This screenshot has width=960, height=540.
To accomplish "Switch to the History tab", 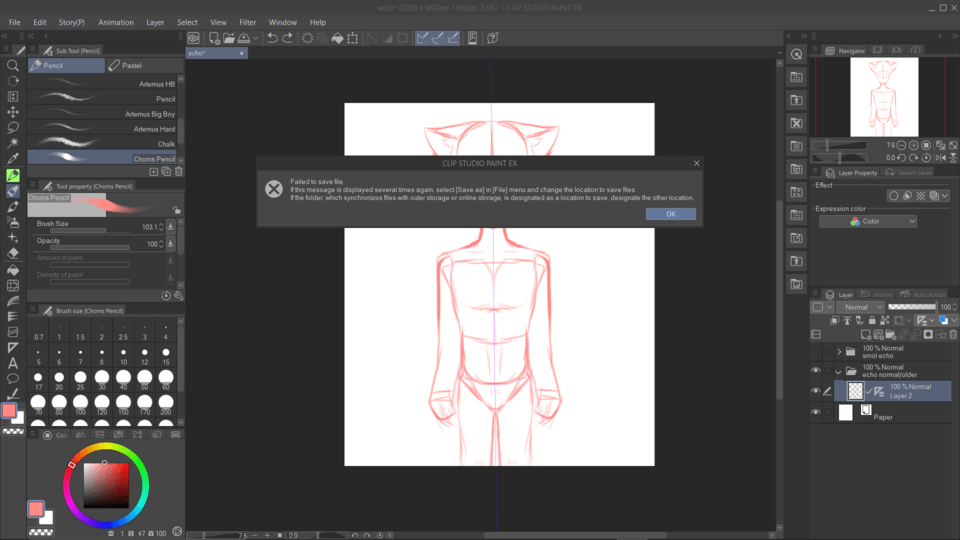I will 877,294.
